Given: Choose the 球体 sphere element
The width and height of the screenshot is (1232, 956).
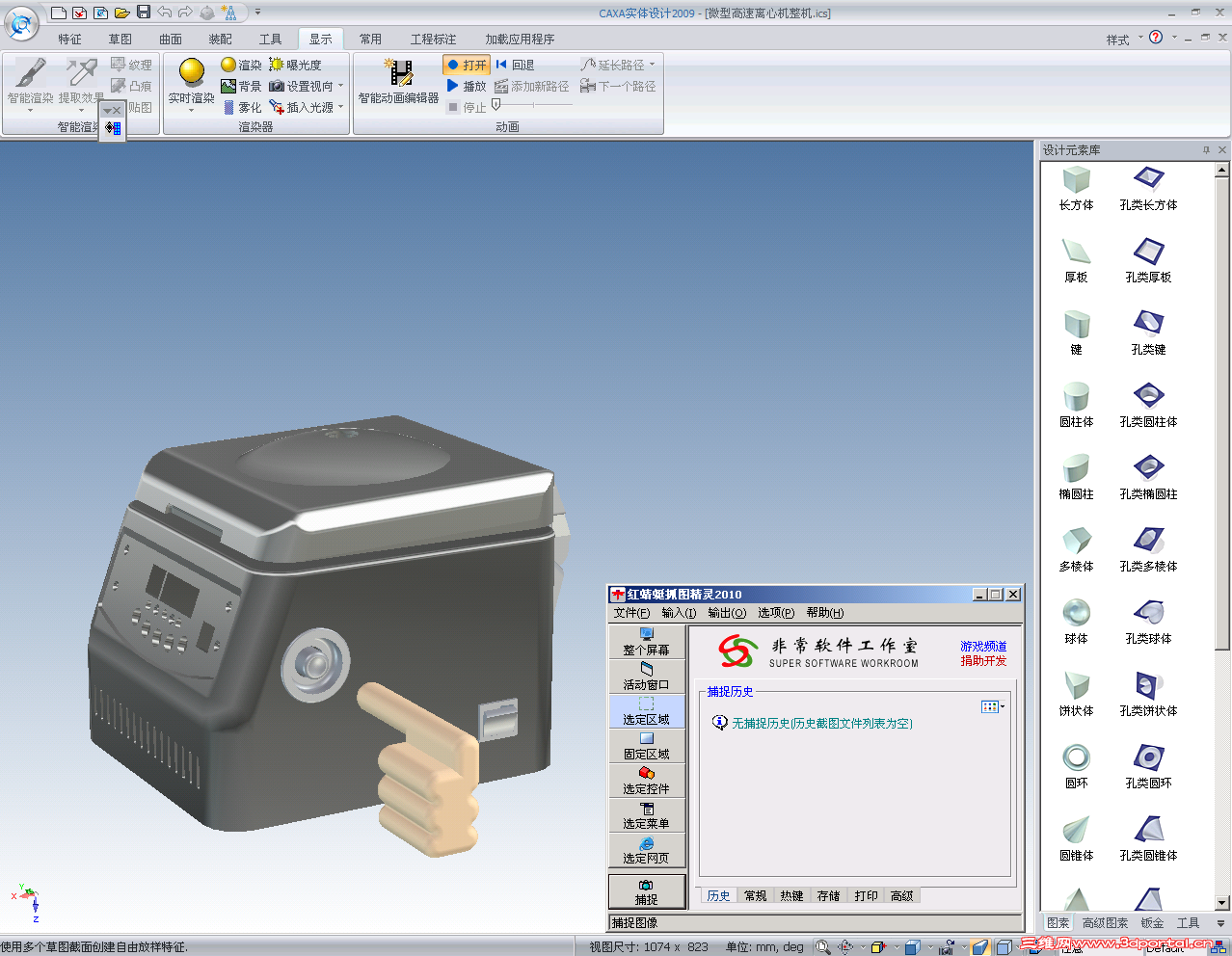Looking at the screenshot, I should (1076, 613).
